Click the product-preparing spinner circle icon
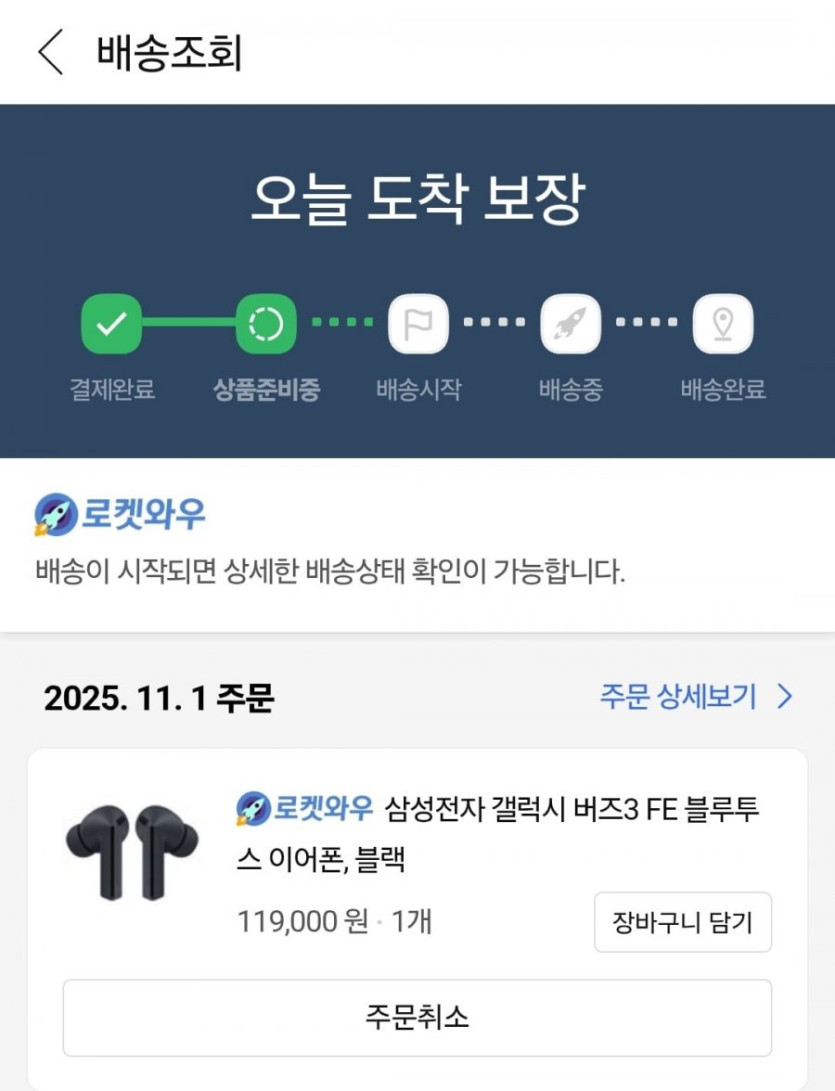Image resolution: width=835 pixels, height=1091 pixels. [266, 323]
